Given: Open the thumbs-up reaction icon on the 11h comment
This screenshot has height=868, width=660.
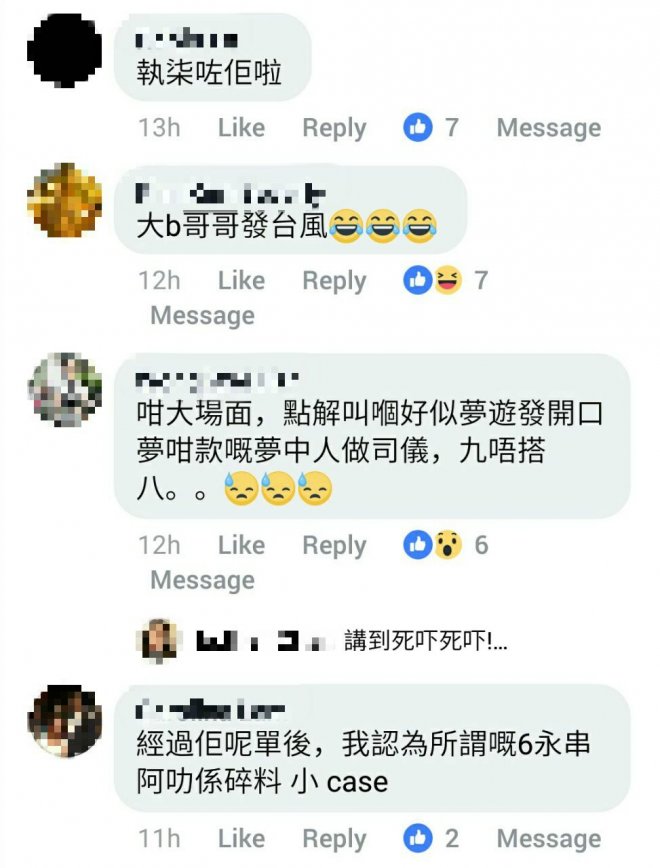Looking at the screenshot, I should click(x=418, y=838).
